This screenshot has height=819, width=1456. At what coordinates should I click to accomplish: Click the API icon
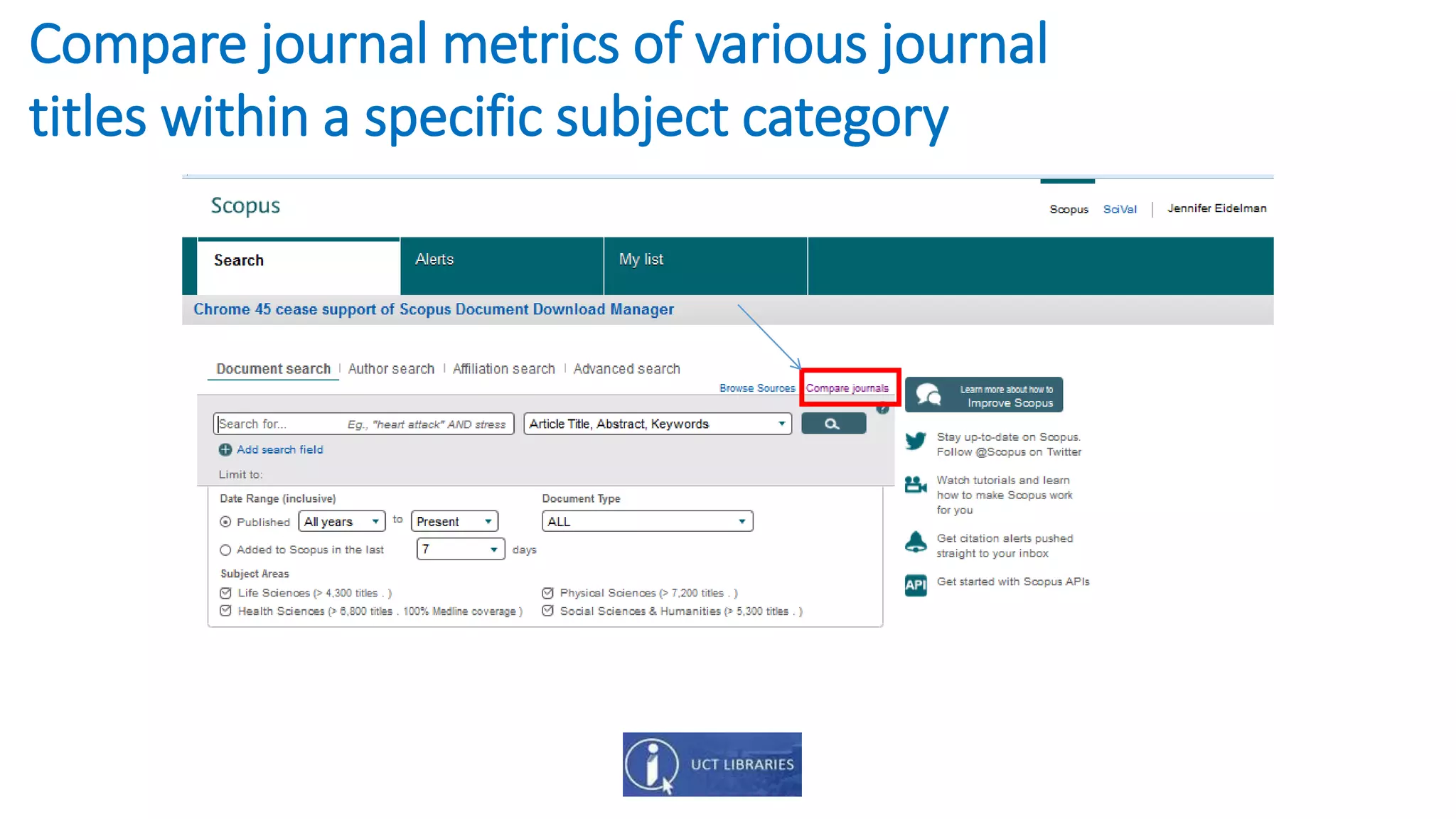pyautogui.click(x=916, y=585)
